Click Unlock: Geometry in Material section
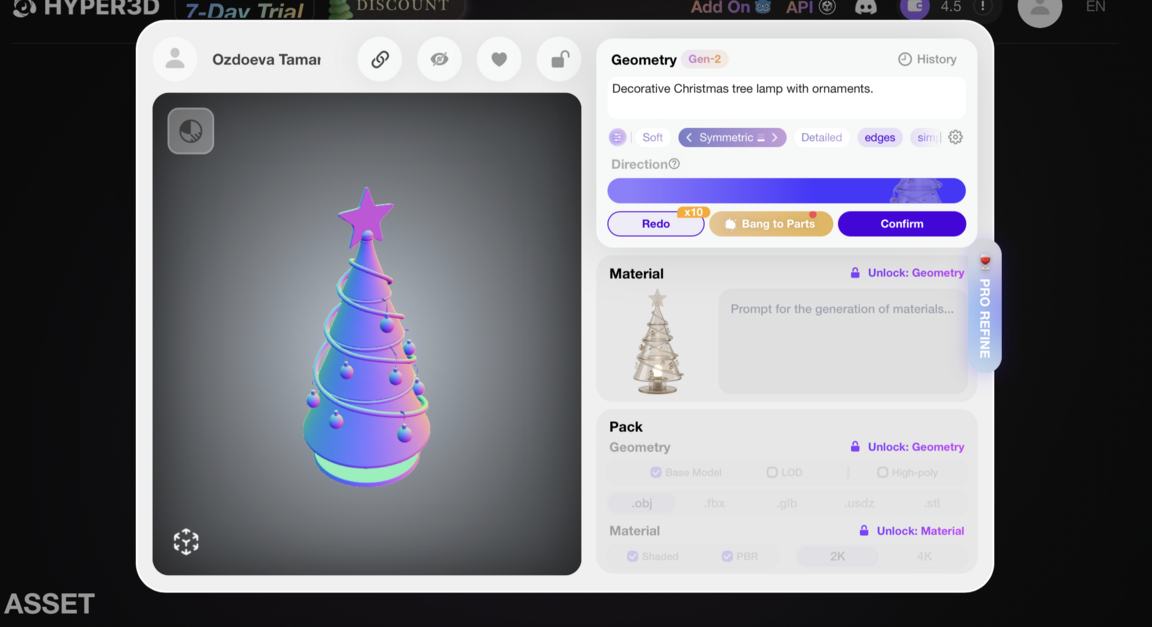 pos(907,273)
